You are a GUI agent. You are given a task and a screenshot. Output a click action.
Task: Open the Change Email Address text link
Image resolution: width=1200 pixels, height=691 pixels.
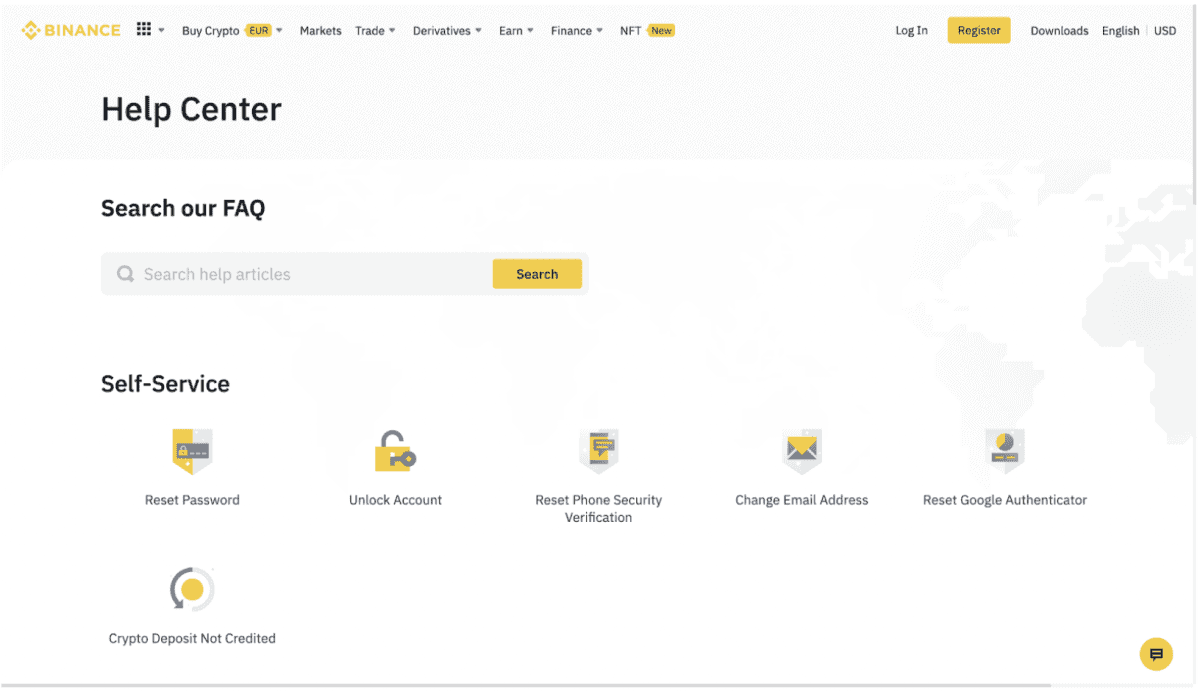(x=802, y=500)
